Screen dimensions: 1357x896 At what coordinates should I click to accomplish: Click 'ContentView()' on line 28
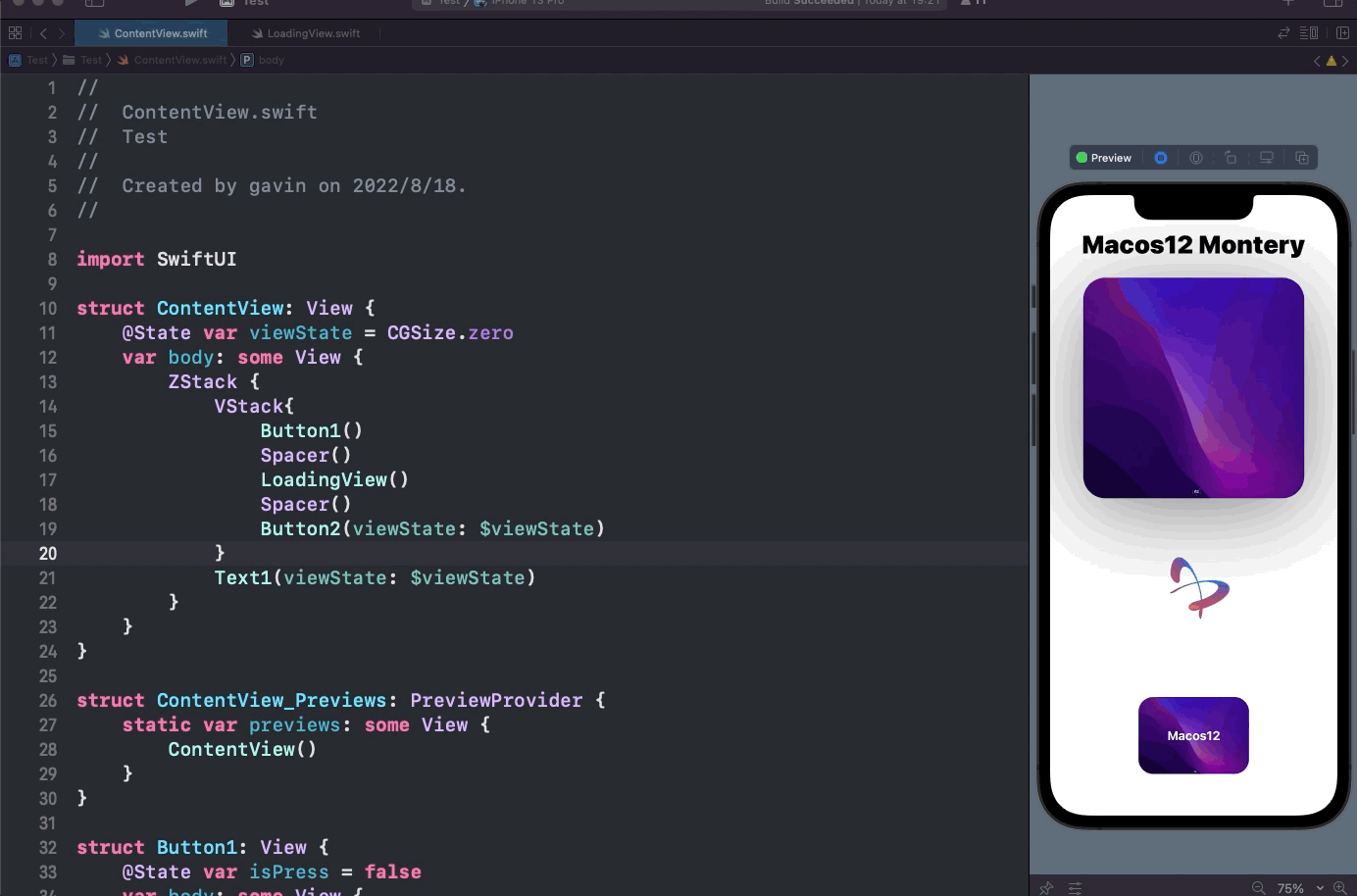242,750
